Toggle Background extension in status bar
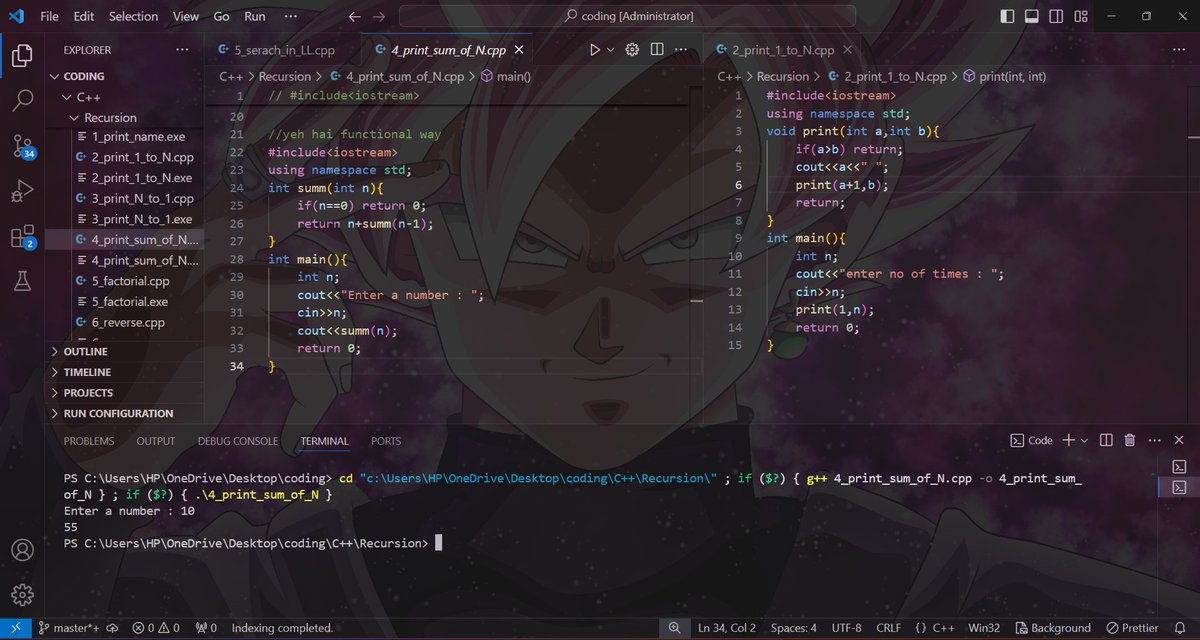Image resolution: width=1200 pixels, height=640 pixels. tap(1053, 628)
